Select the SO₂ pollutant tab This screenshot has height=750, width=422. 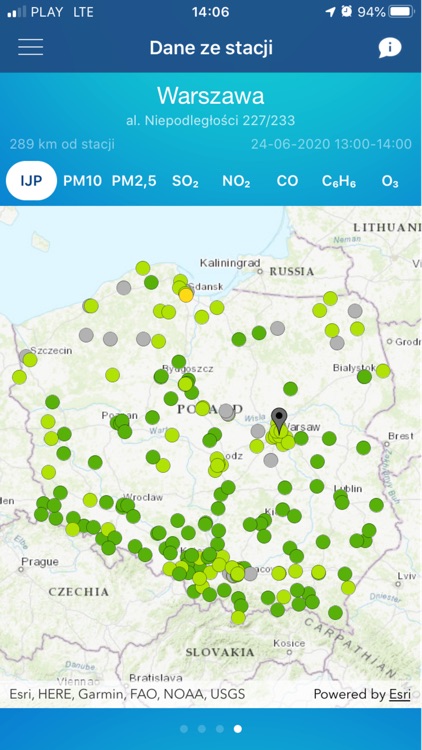(185, 181)
